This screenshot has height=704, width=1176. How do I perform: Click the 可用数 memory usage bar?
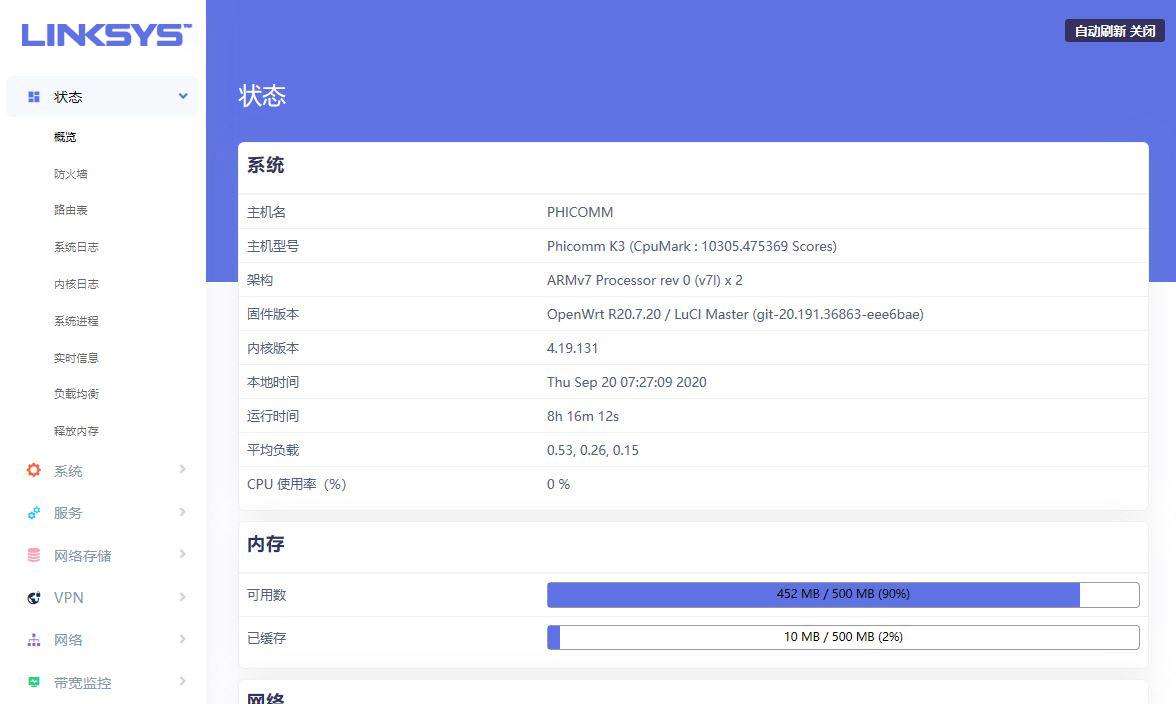coord(842,593)
